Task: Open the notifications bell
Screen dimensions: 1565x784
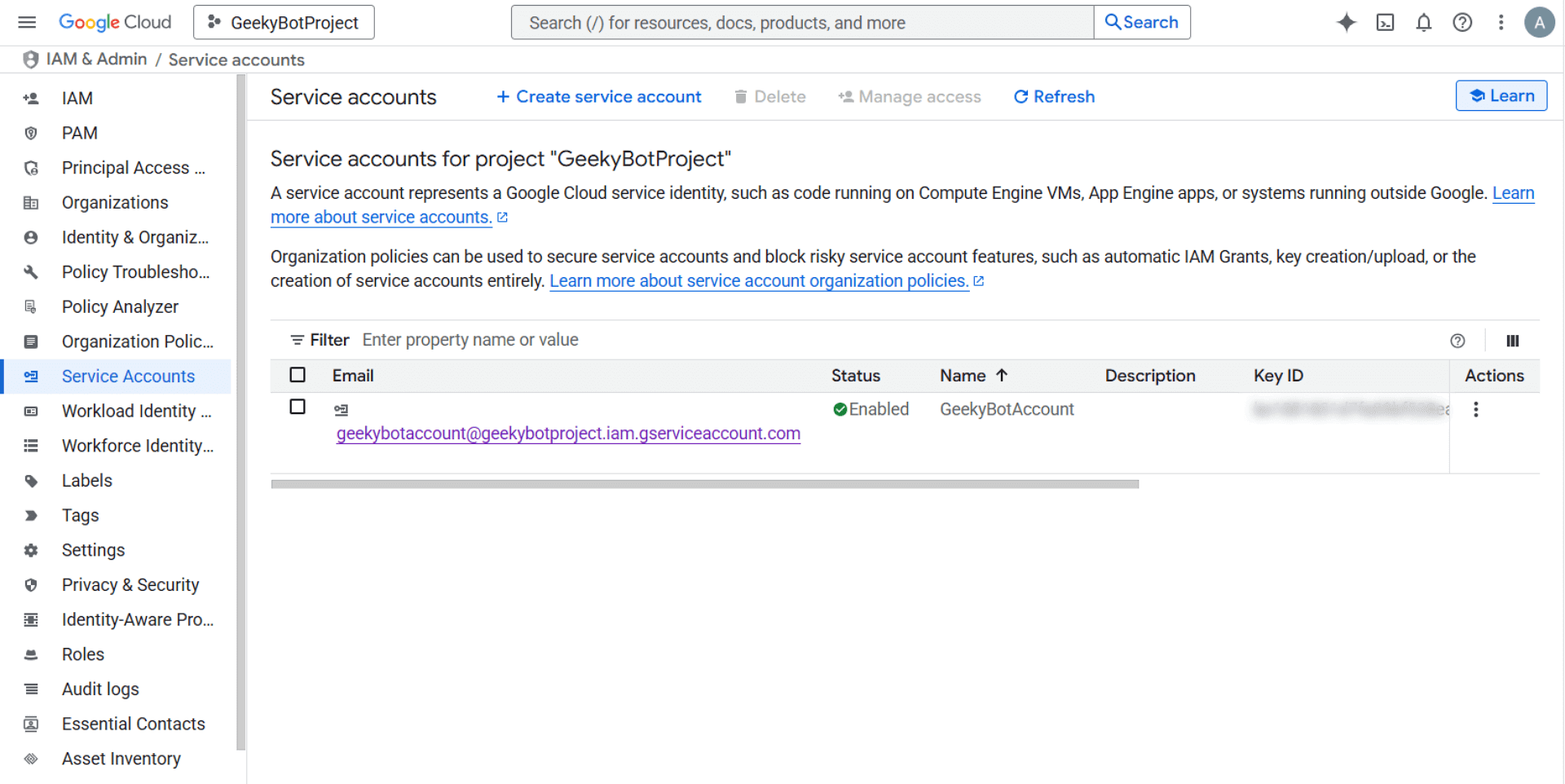Action: [1423, 22]
